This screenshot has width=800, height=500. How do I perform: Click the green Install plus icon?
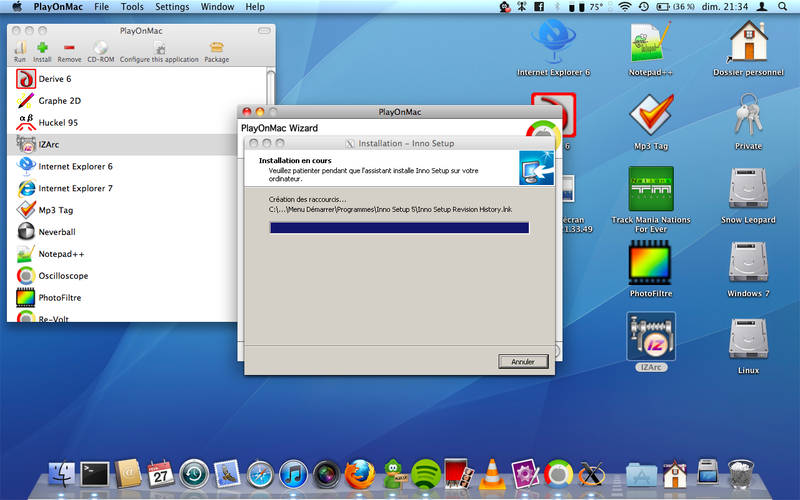coord(42,48)
